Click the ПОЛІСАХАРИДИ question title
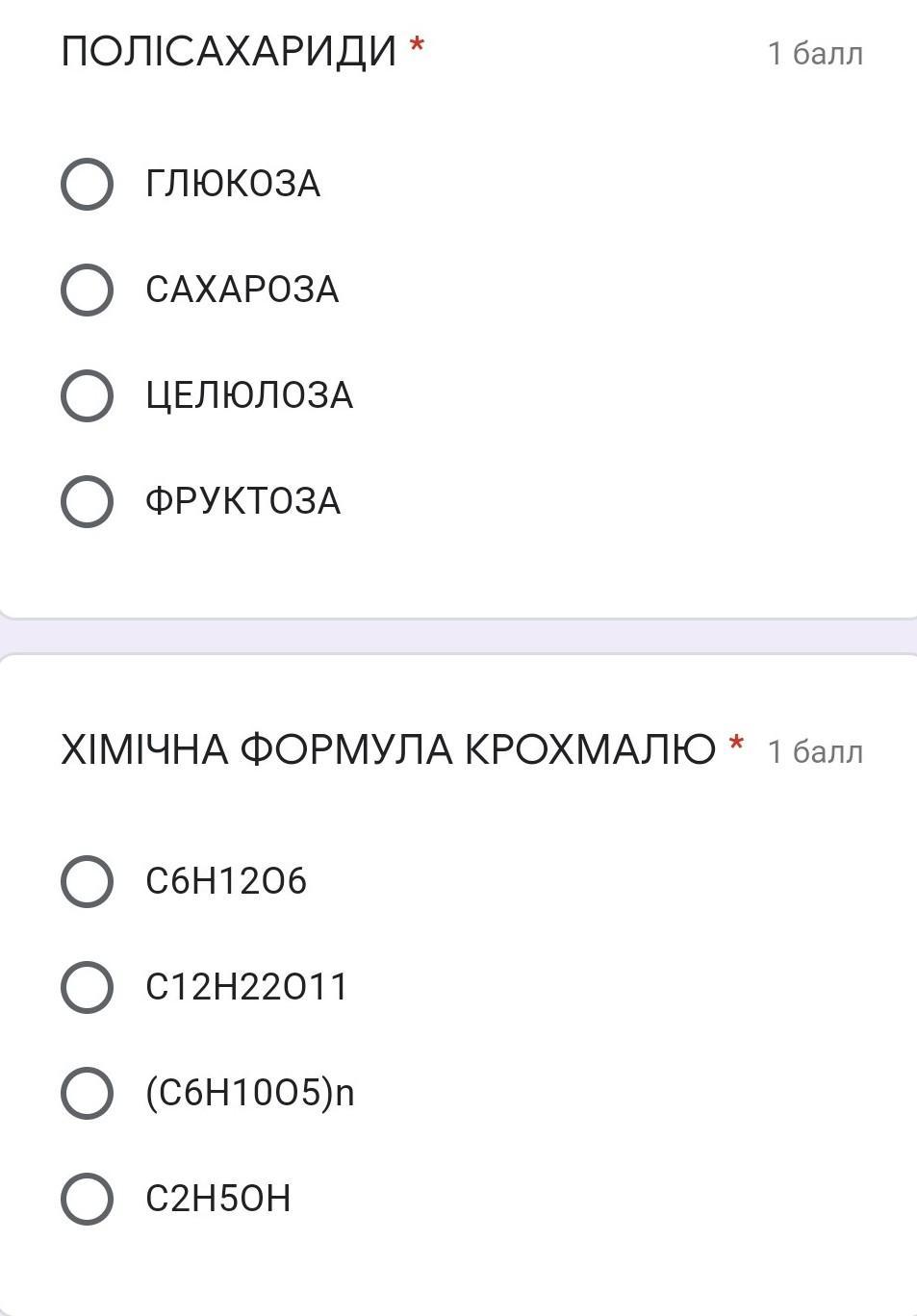 pos(229,51)
